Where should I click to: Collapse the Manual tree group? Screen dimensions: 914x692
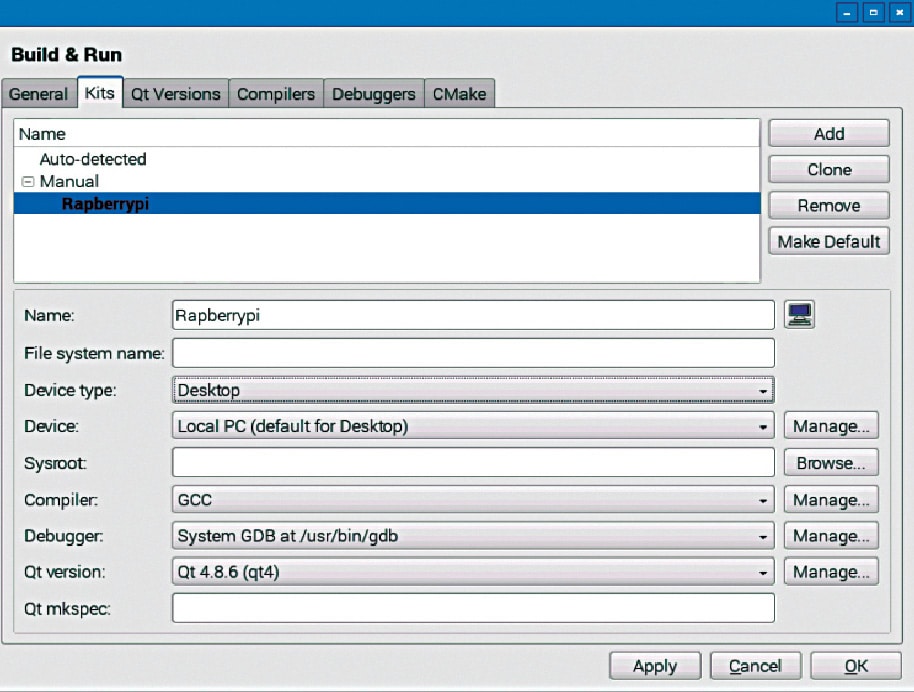tap(28, 182)
